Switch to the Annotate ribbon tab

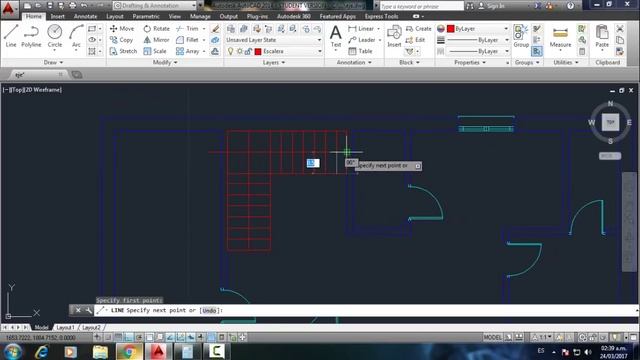[x=85, y=16]
